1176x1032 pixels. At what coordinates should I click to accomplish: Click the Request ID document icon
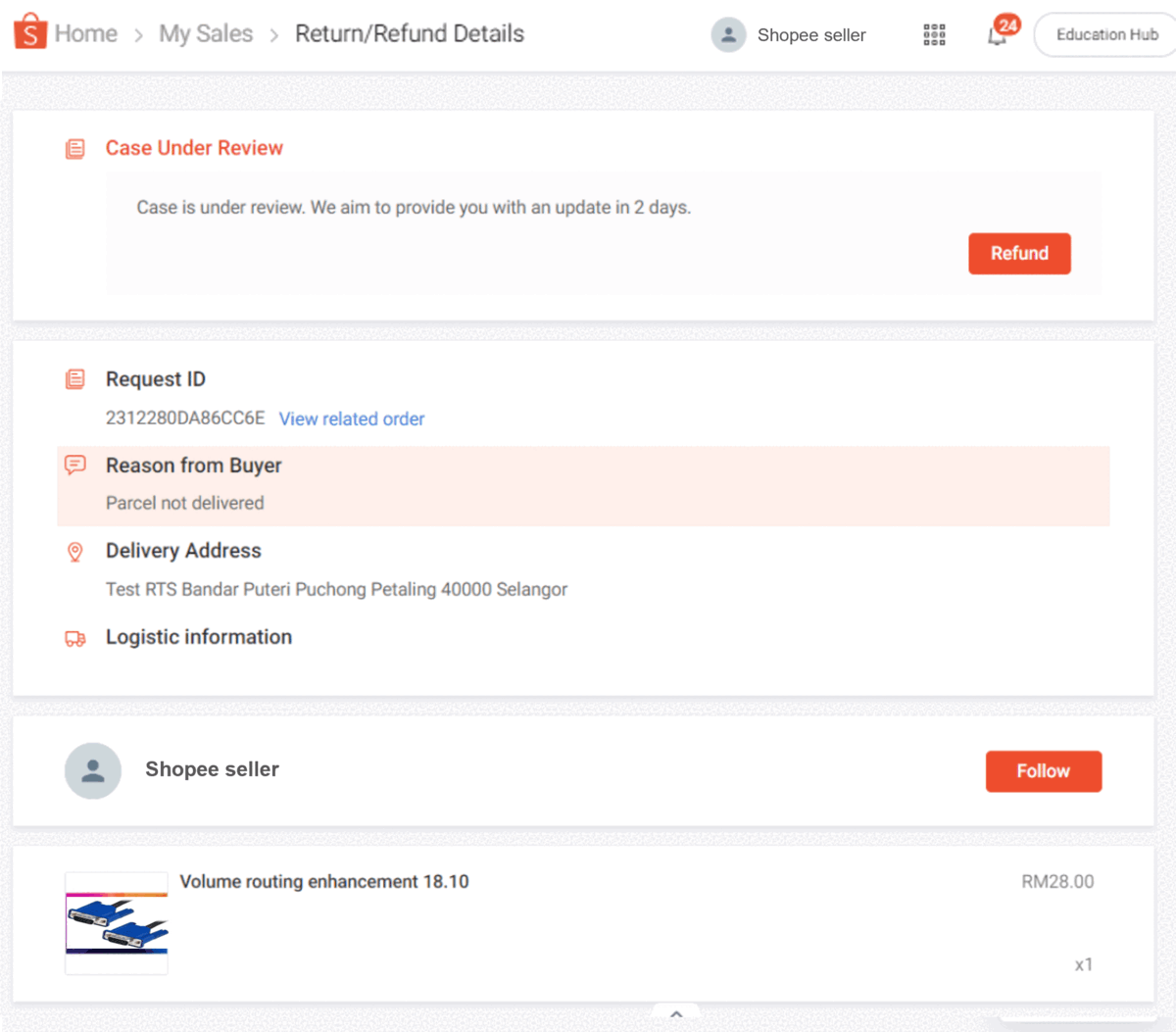point(75,379)
